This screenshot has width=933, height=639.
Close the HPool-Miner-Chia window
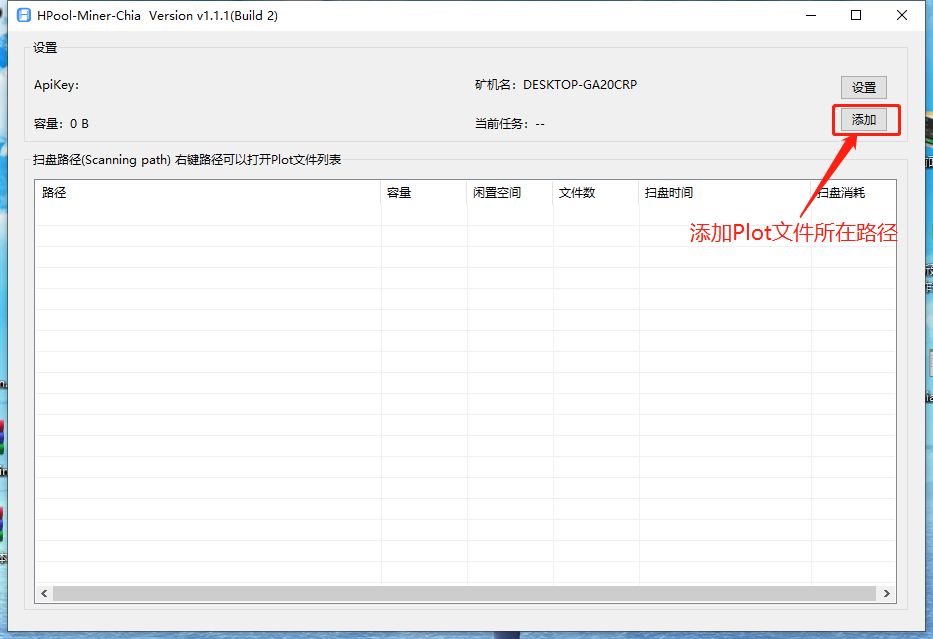tap(902, 15)
